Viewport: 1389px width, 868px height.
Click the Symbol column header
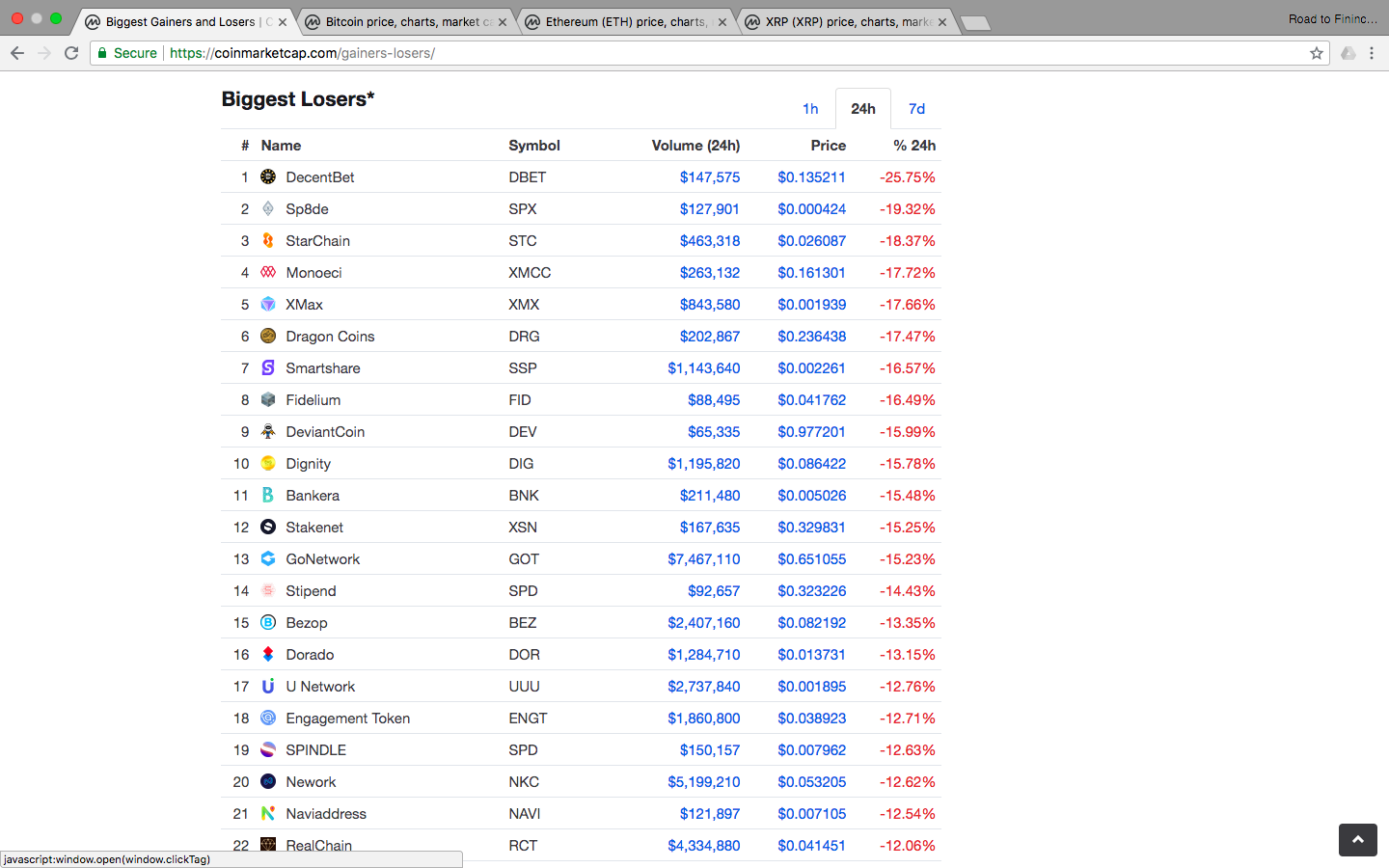point(534,146)
